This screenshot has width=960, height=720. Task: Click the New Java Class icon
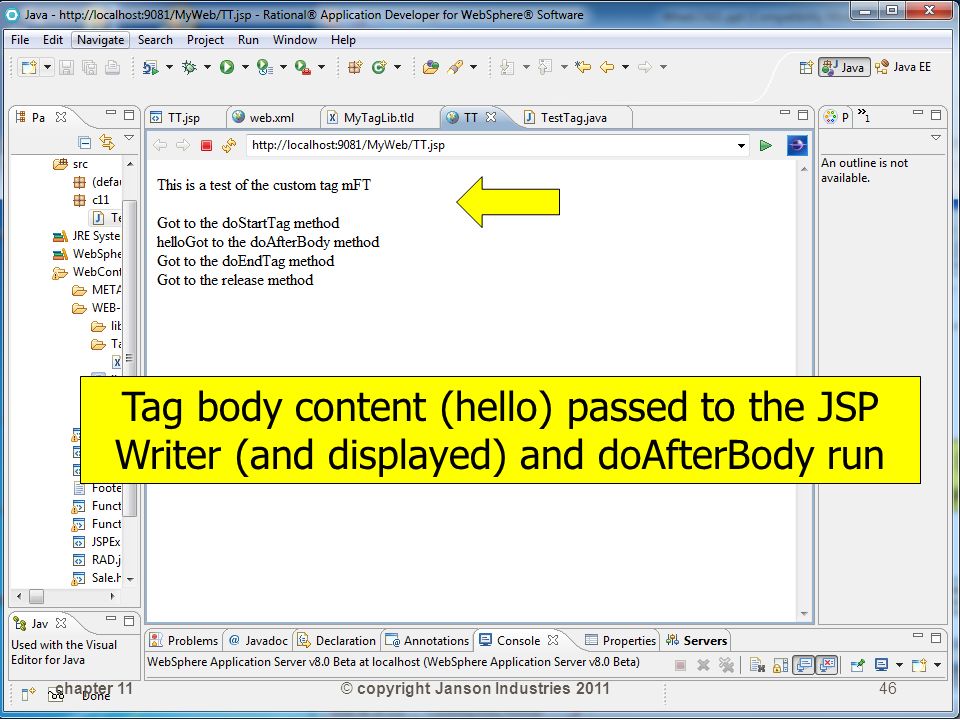coord(379,67)
